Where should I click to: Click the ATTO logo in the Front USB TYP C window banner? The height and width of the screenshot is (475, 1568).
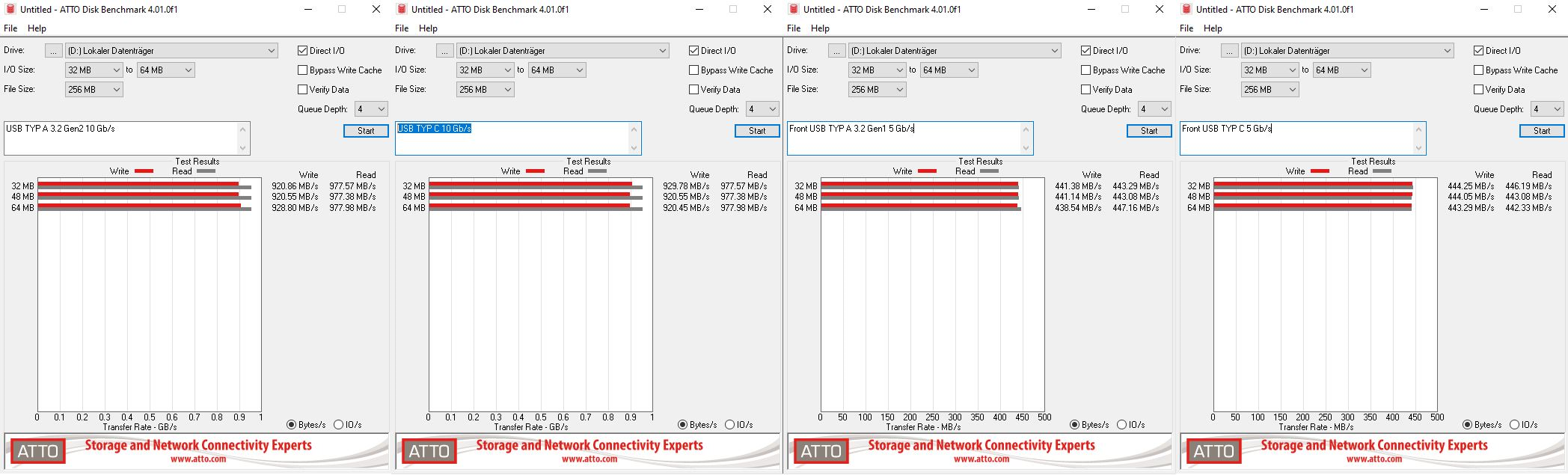[x=1213, y=451]
